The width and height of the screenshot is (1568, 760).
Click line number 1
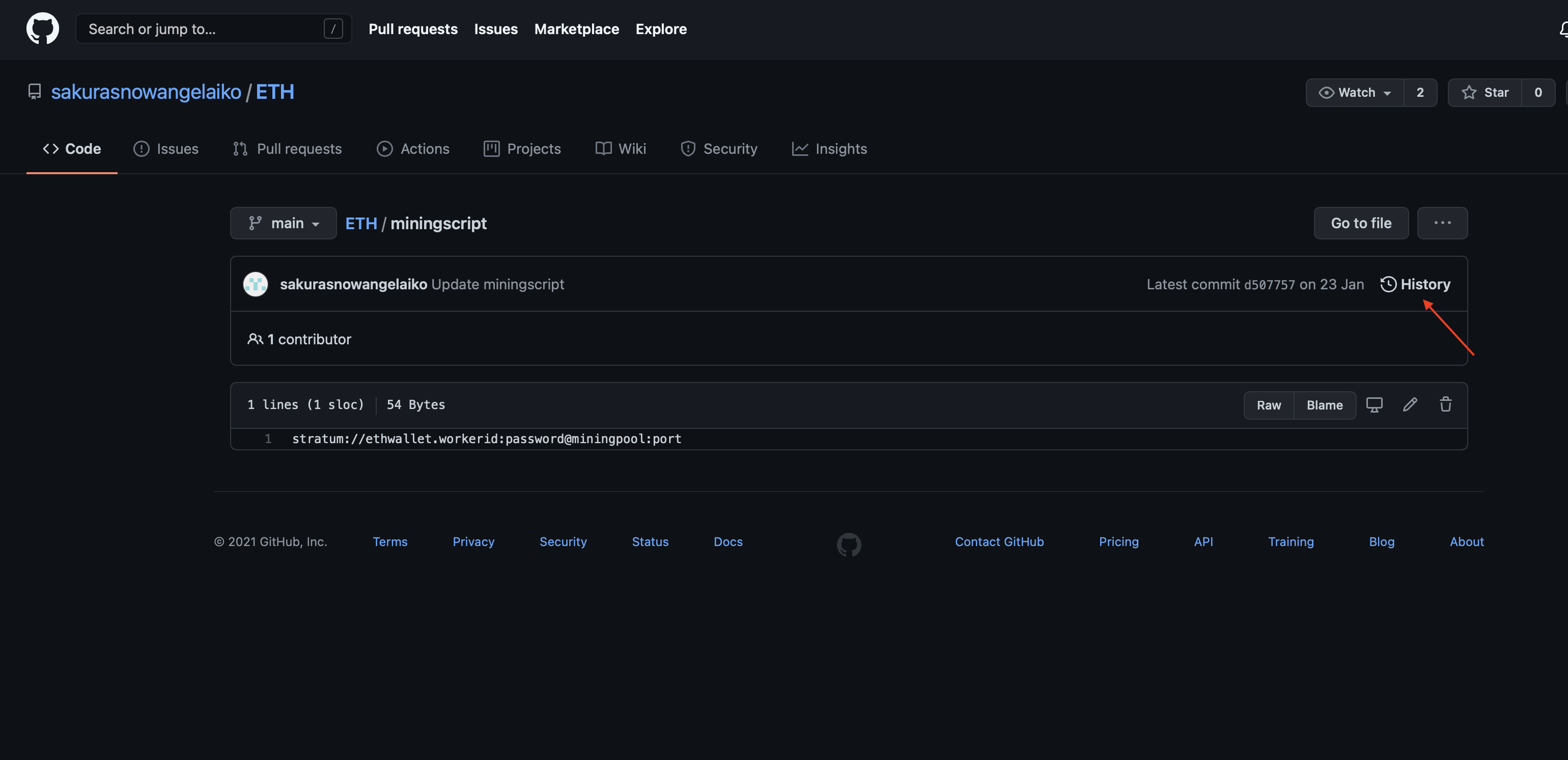pos(268,439)
